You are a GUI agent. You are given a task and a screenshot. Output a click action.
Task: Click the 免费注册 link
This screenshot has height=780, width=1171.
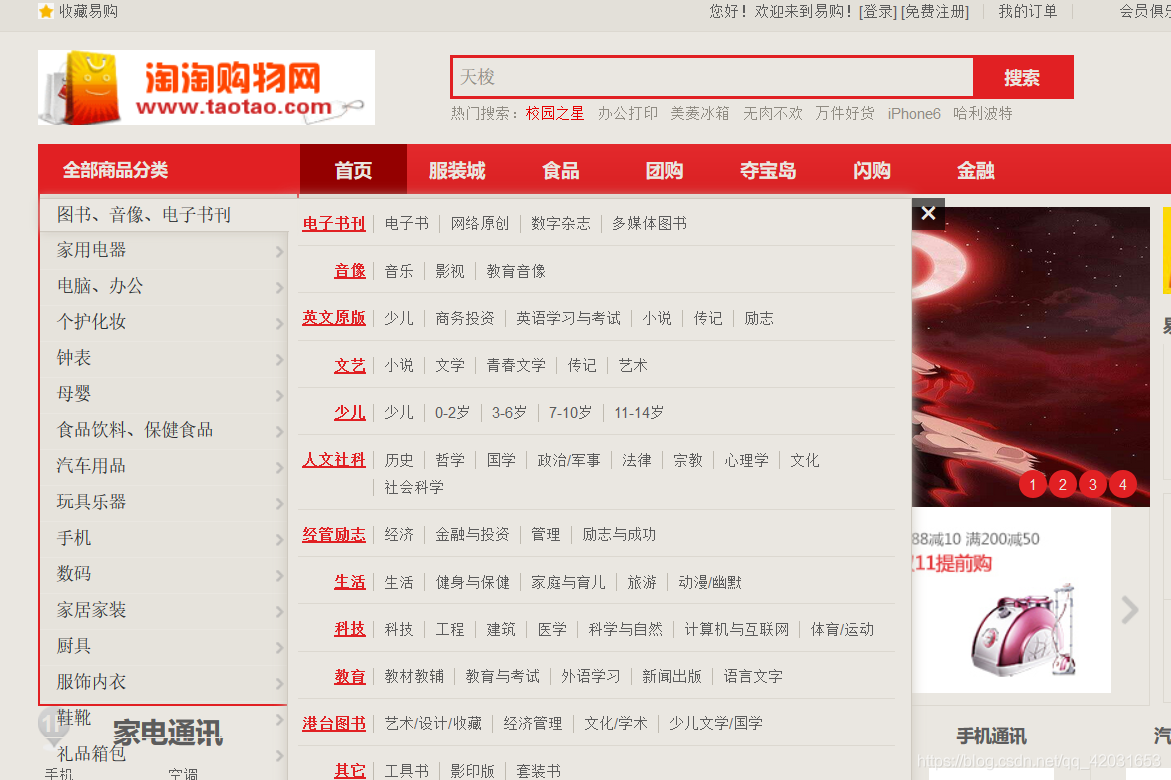(x=935, y=11)
